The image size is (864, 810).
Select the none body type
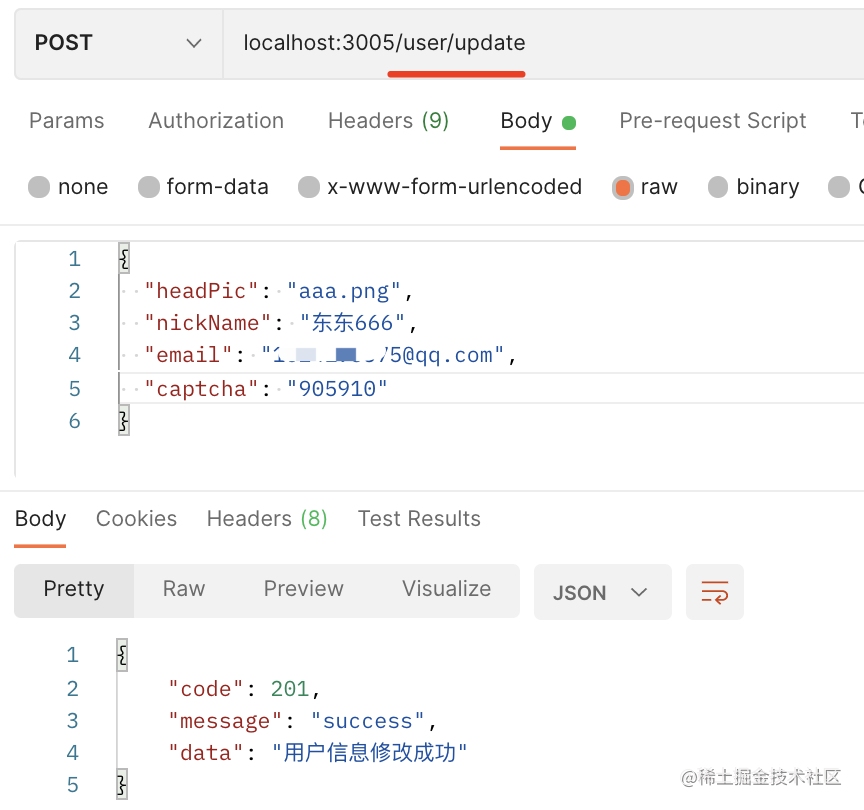(68, 187)
